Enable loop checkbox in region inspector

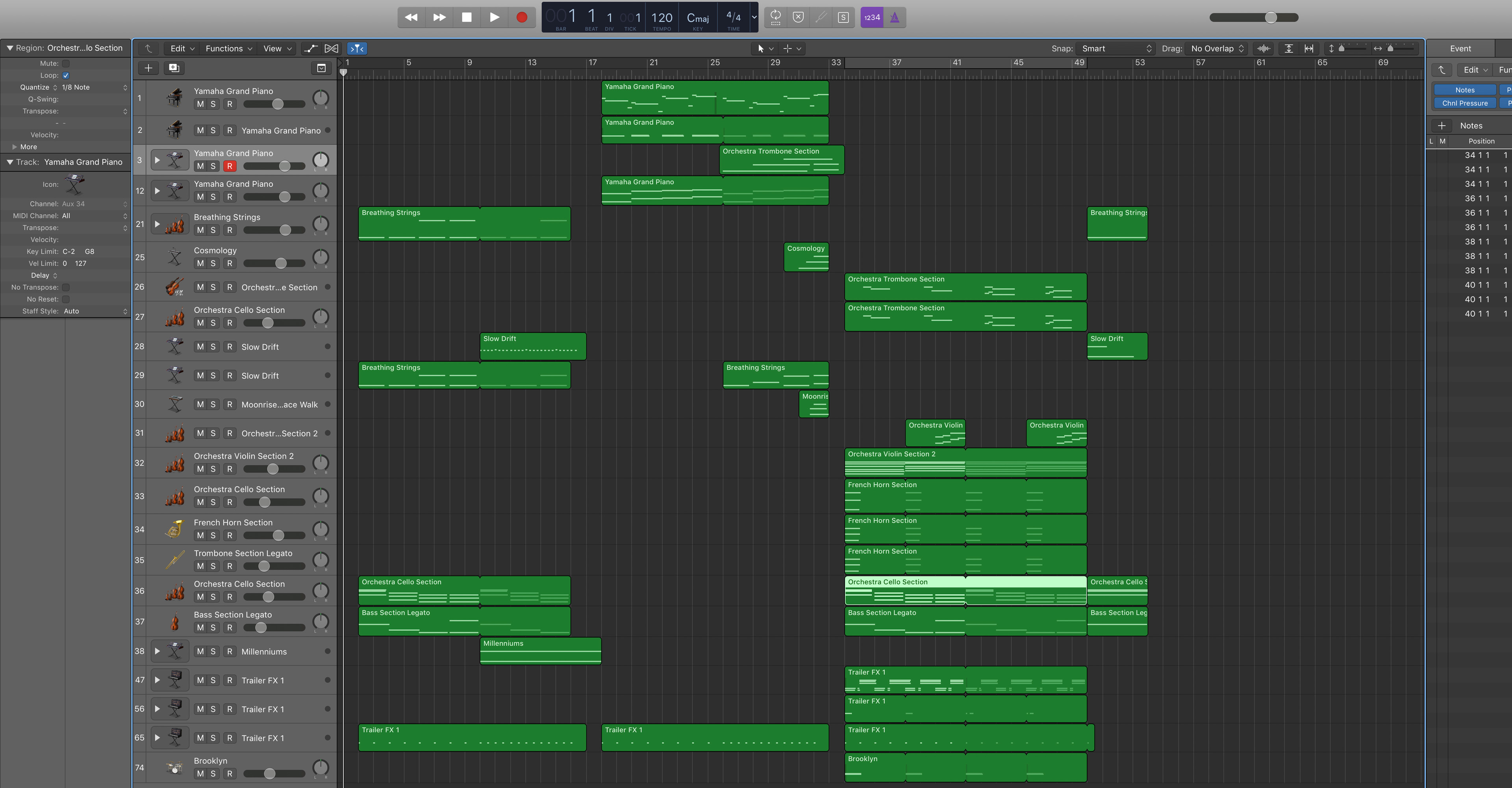click(x=66, y=75)
